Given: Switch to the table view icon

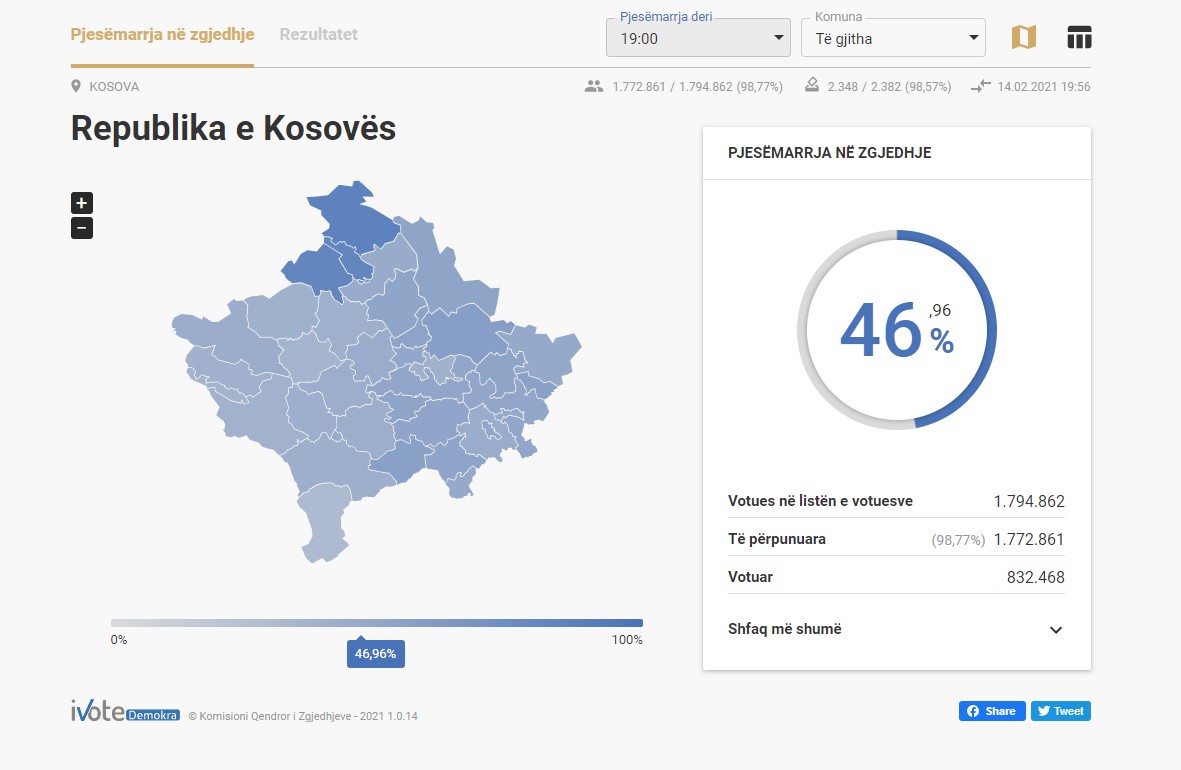Looking at the screenshot, I should click(x=1078, y=35).
